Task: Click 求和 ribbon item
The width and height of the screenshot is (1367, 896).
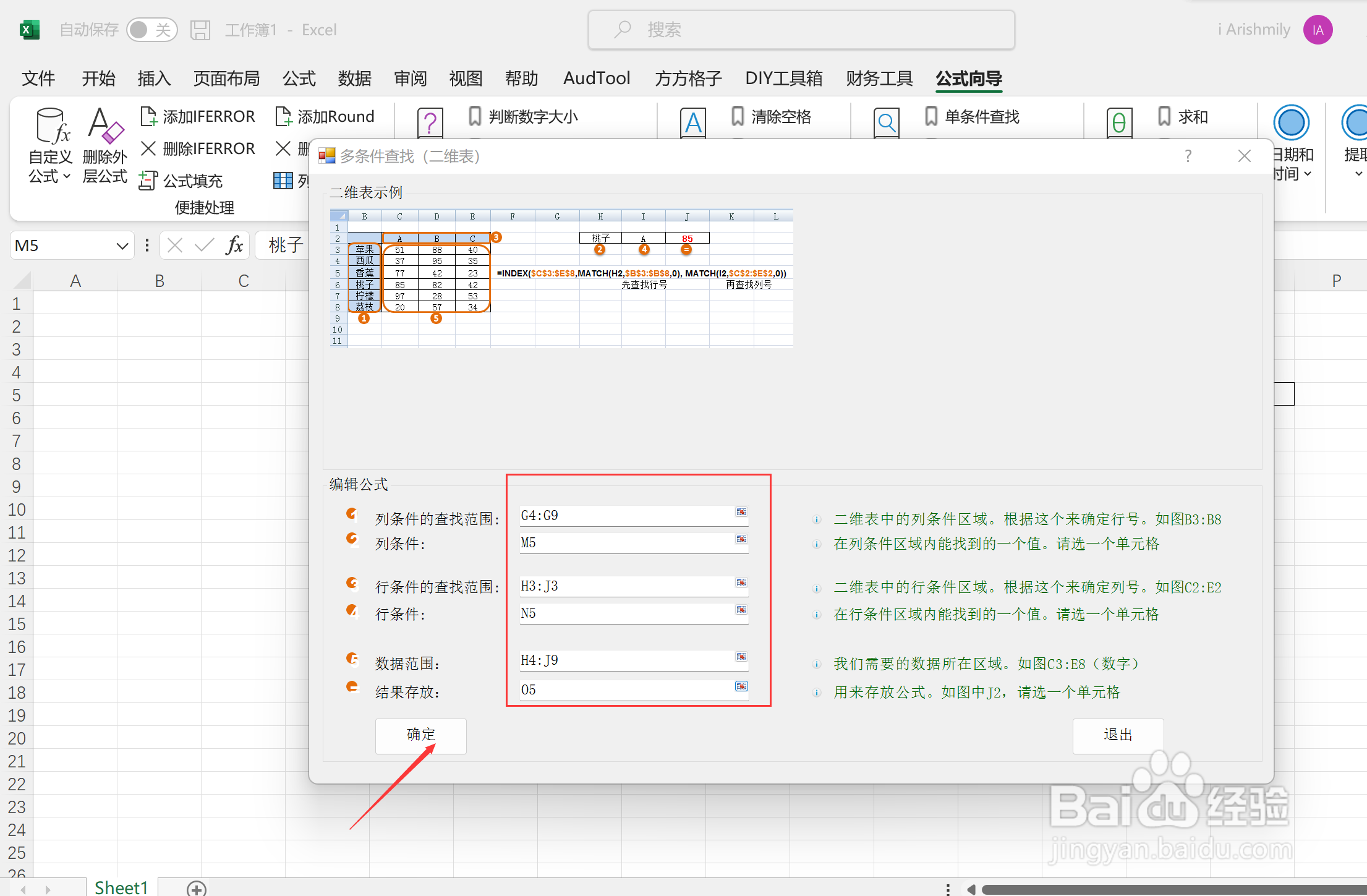Action: (x=1183, y=116)
